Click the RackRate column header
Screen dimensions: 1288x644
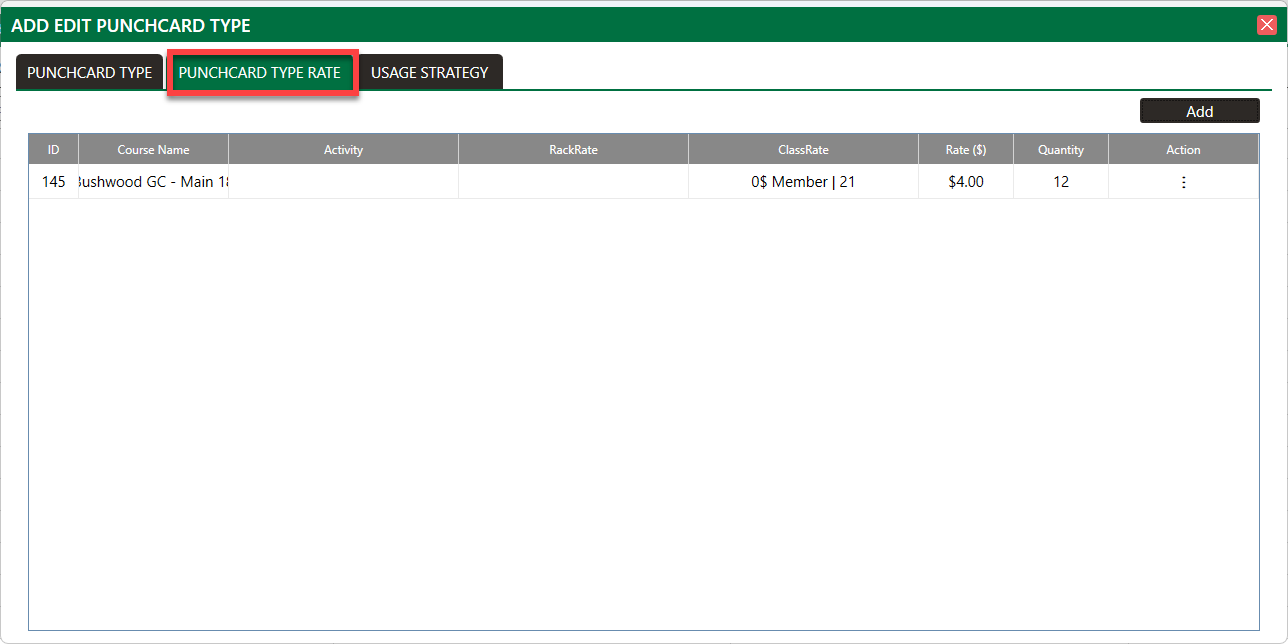(x=574, y=149)
